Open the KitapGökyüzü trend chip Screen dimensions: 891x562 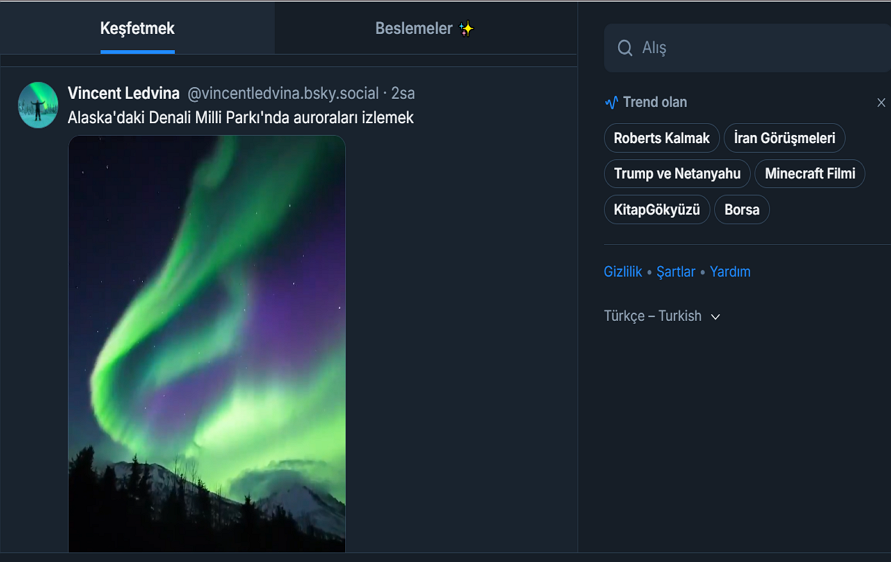pyautogui.click(x=657, y=210)
